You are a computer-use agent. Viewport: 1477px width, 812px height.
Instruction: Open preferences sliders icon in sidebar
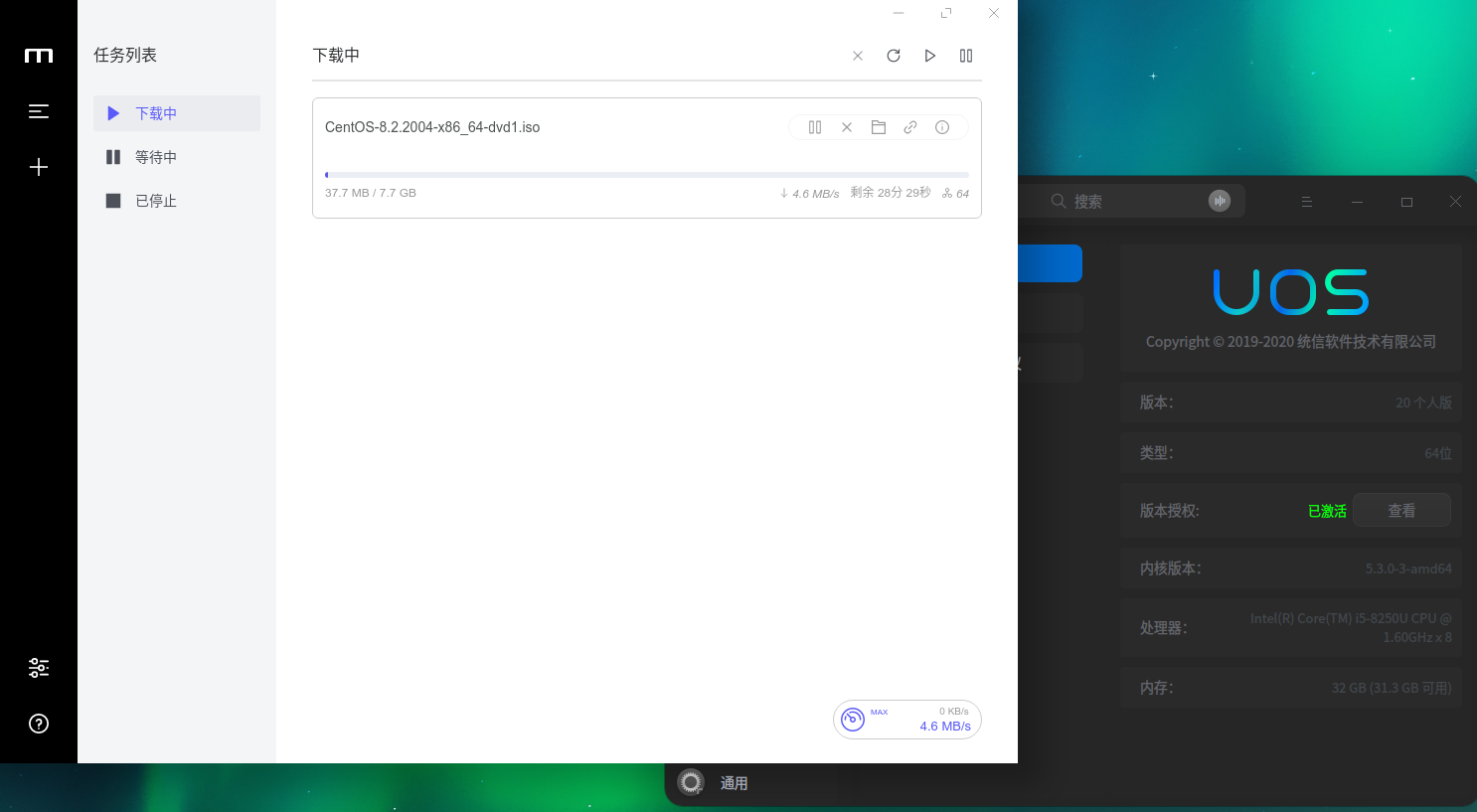[39, 668]
